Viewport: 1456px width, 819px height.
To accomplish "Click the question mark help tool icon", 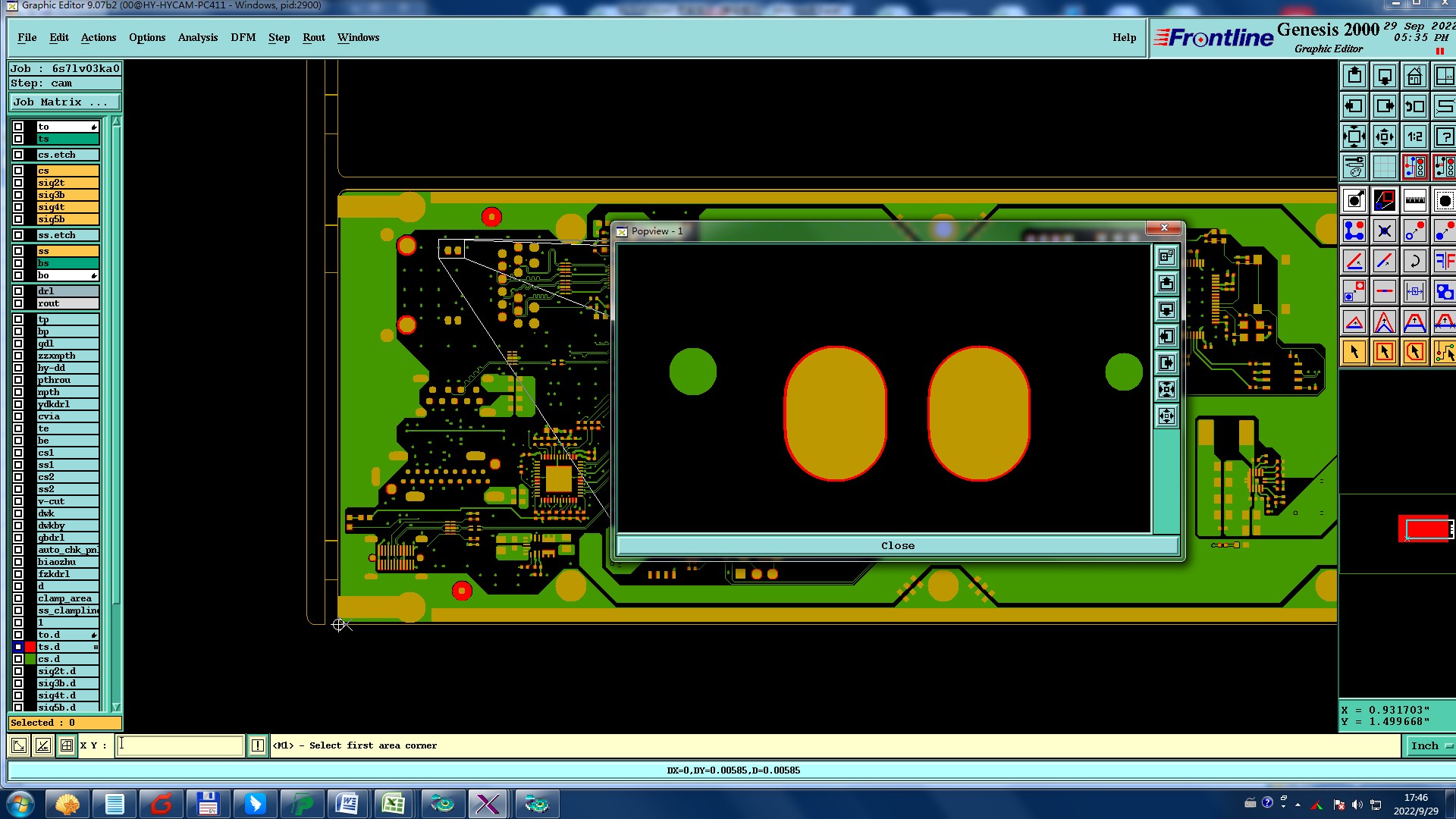I will (x=1444, y=137).
